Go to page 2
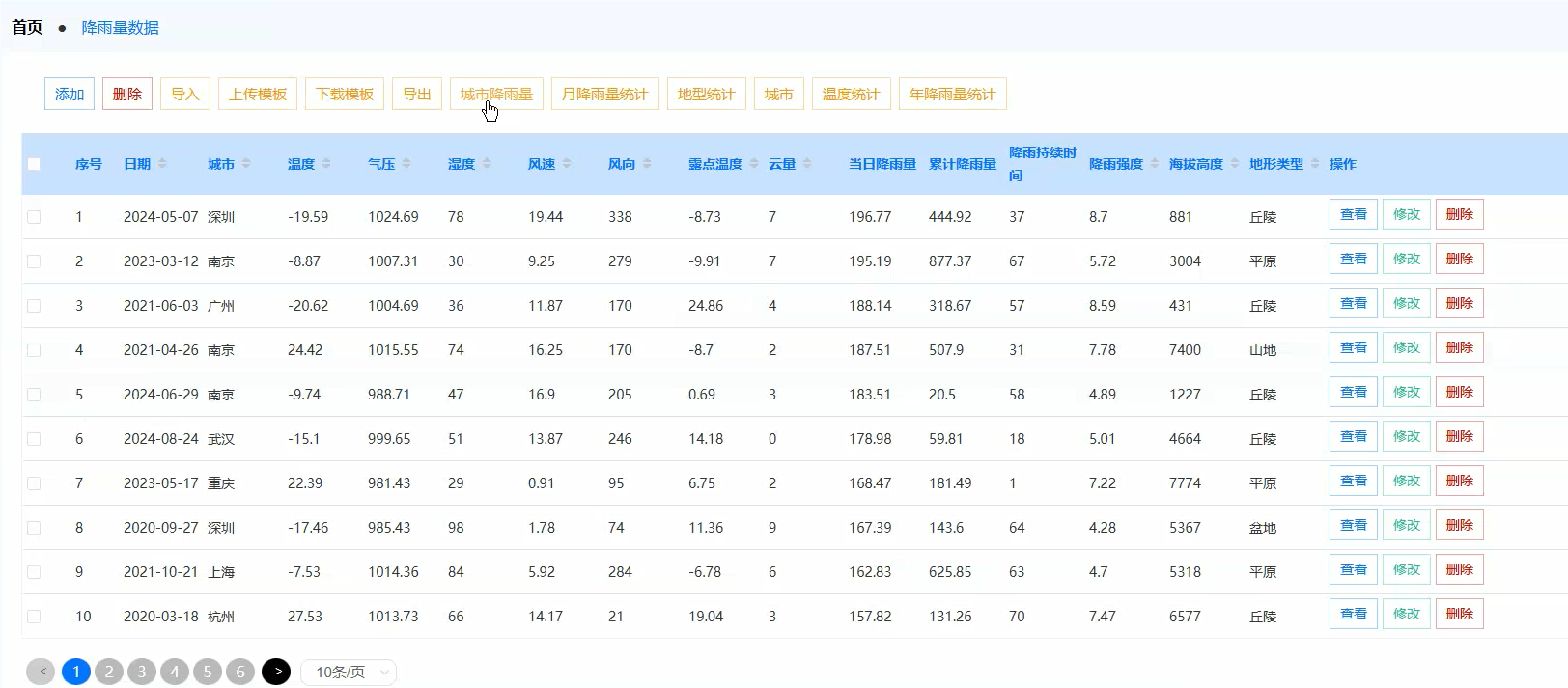This screenshot has width=1568, height=688. click(109, 672)
